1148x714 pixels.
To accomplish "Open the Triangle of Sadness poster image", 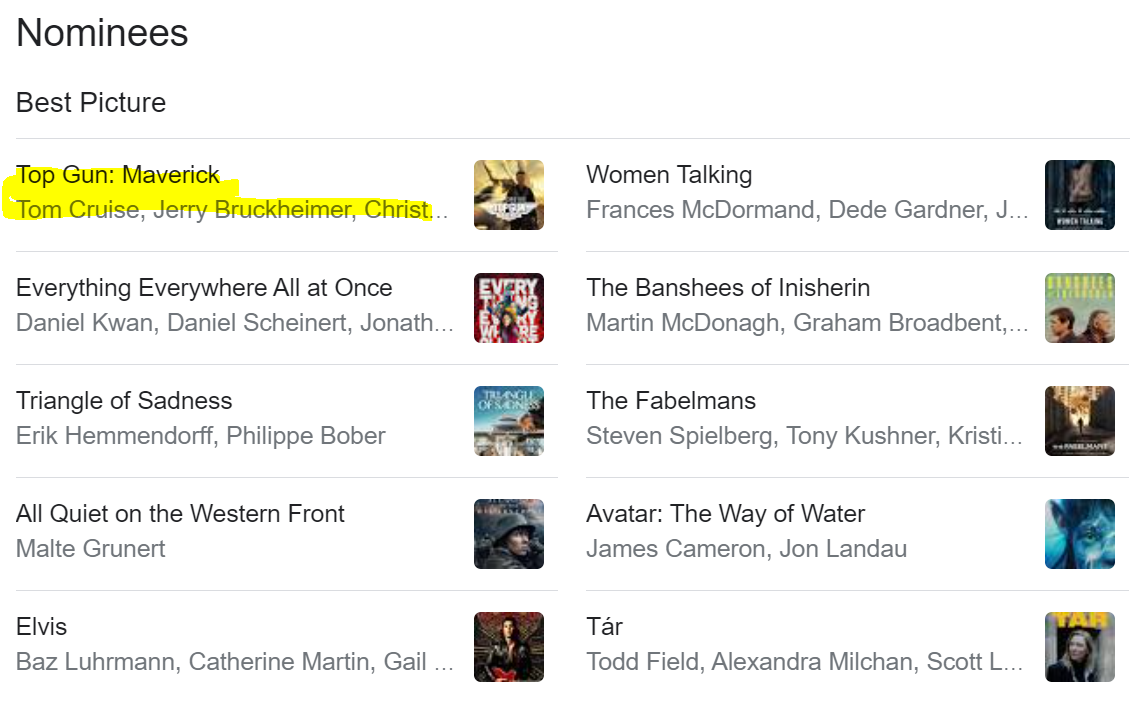I will pyautogui.click(x=508, y=421).
